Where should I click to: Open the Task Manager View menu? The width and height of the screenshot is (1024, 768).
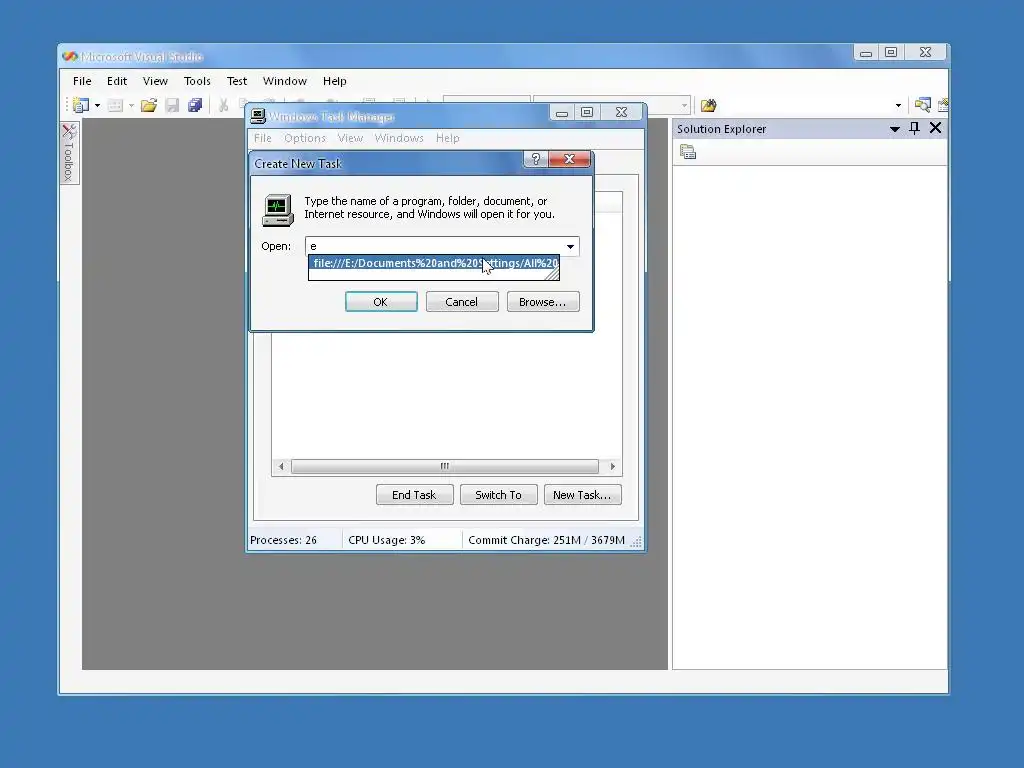coord(350,138)
